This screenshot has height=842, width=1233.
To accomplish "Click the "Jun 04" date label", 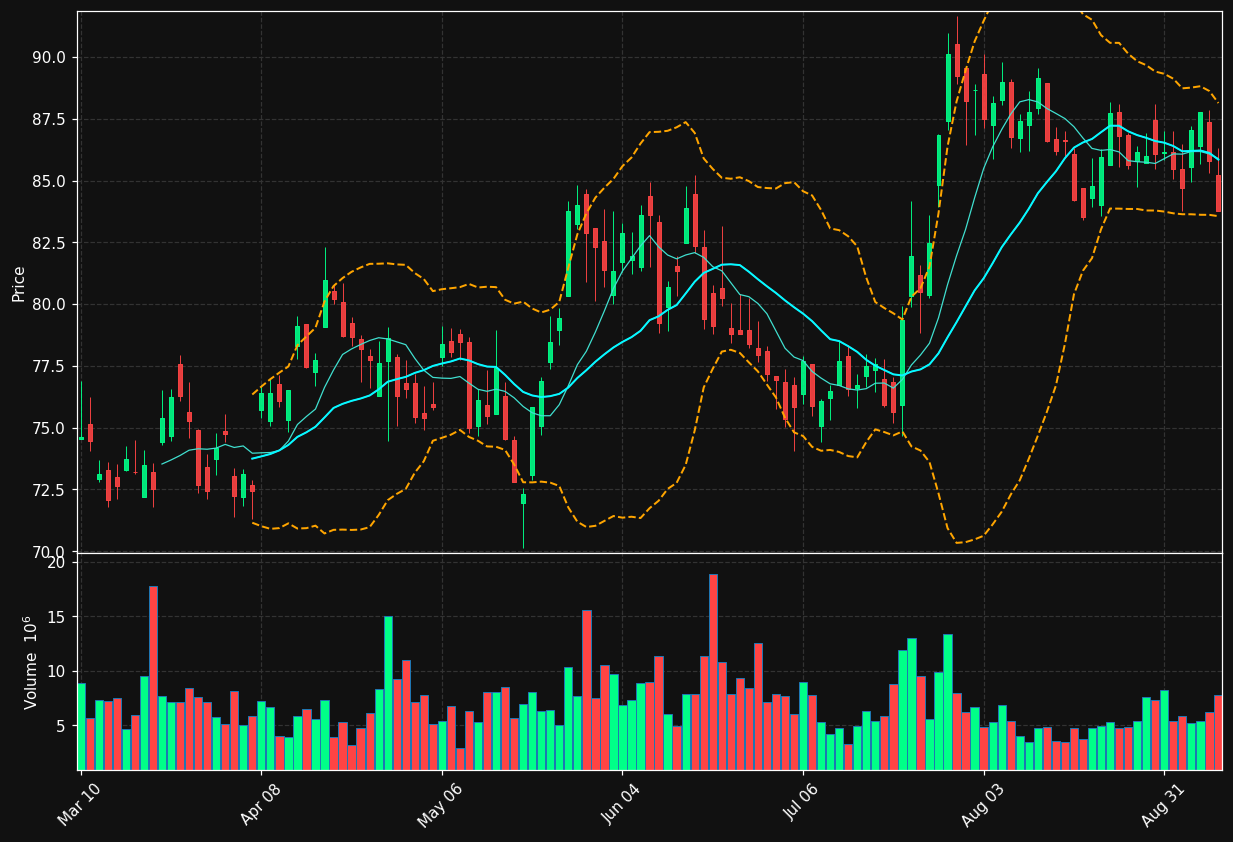I will click(620, 804).
